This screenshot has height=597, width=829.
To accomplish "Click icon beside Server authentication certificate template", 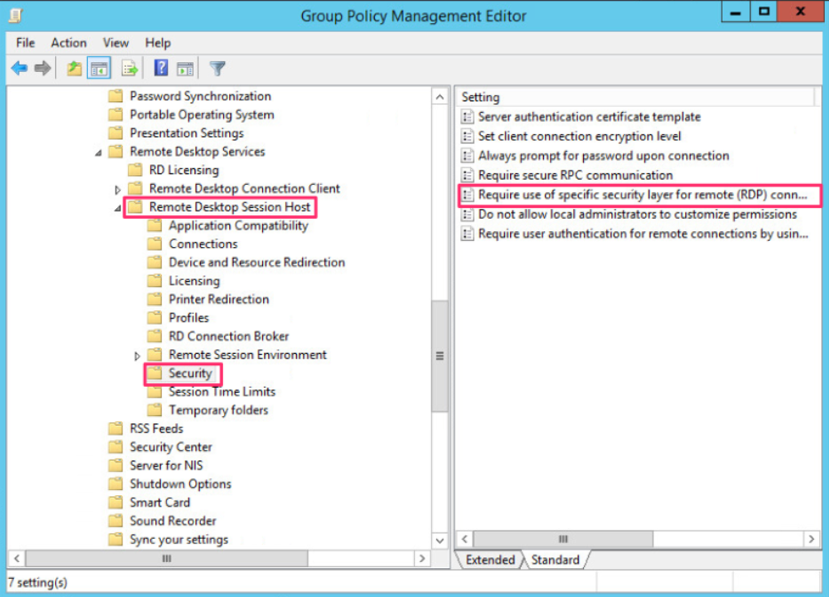I will click(x=467, y=117).
